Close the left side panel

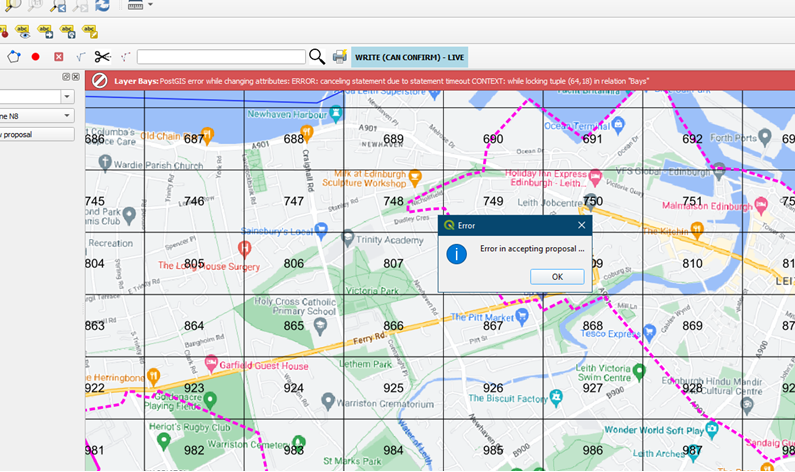(76, 77)
